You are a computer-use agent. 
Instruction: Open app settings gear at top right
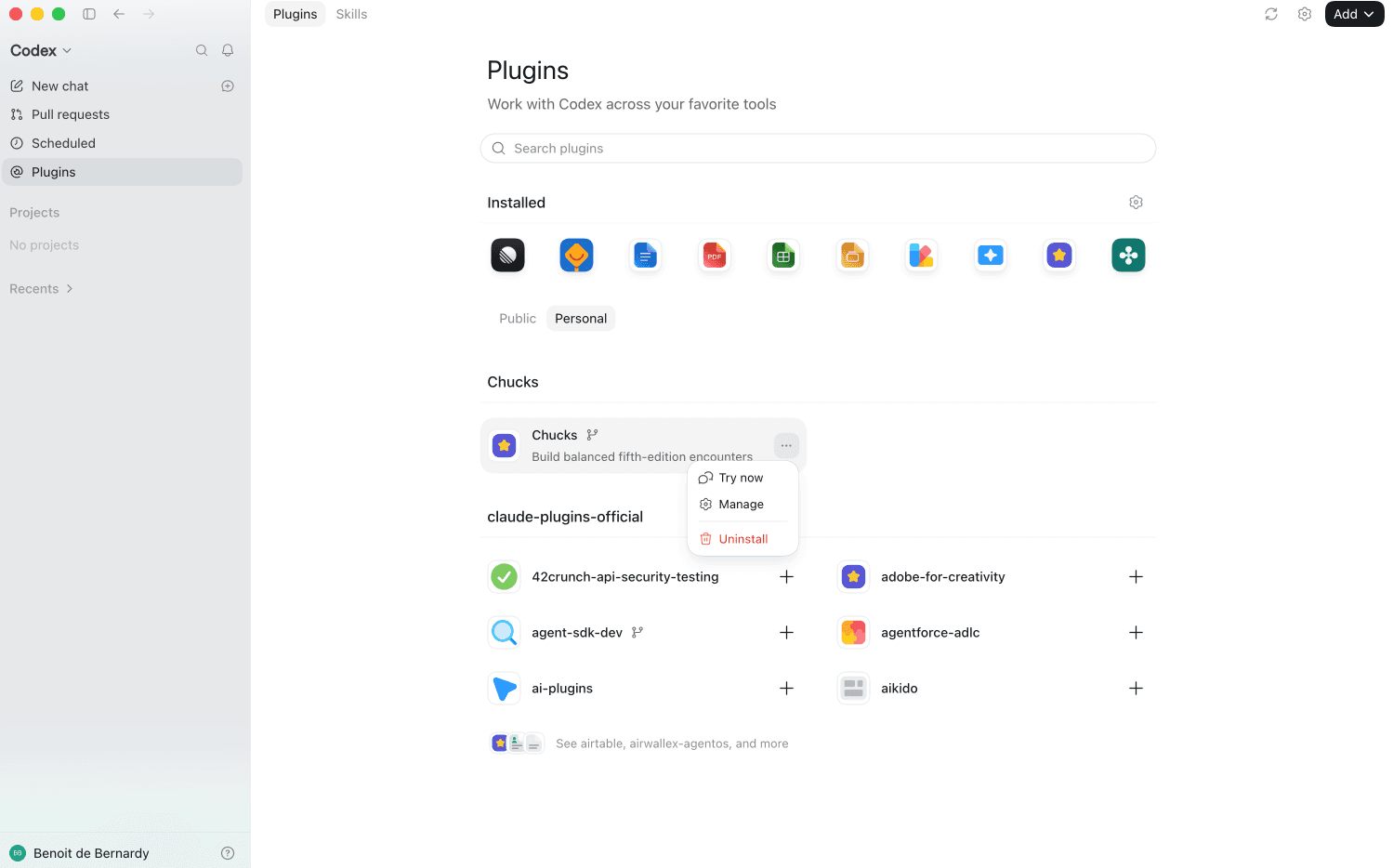[1305, 14]
